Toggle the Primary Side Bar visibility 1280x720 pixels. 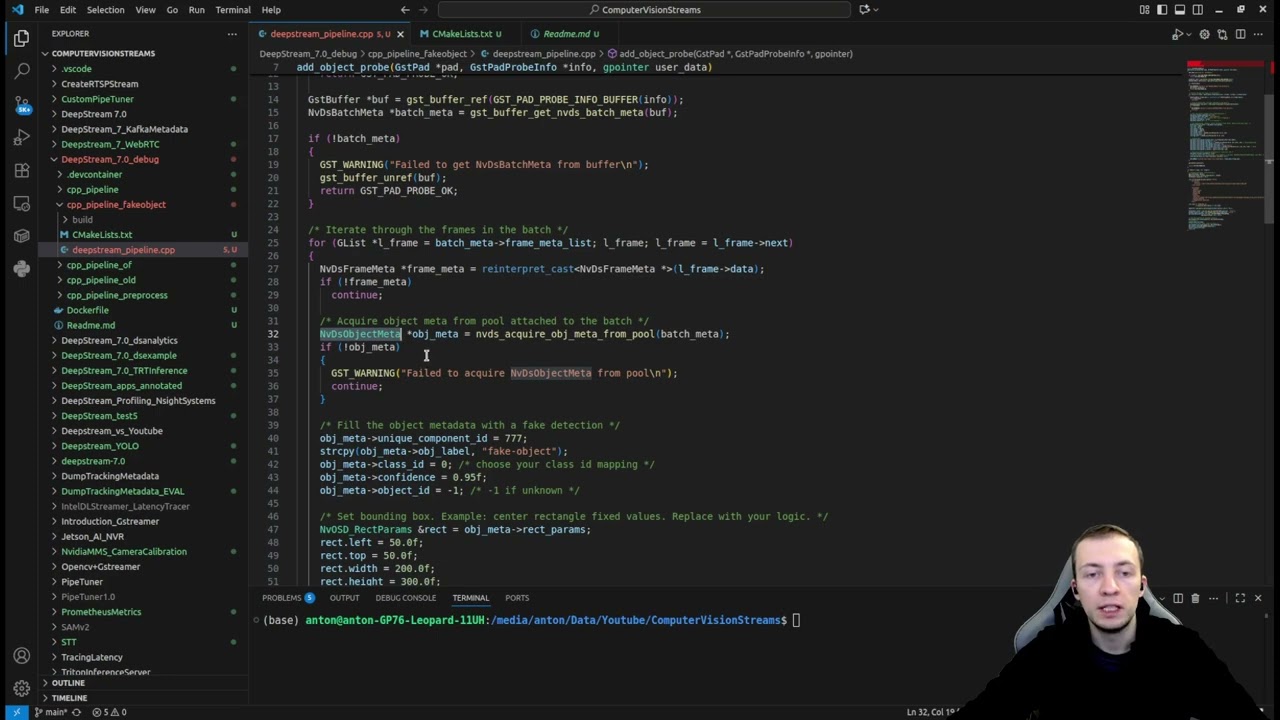click(x=1162, y=10)
